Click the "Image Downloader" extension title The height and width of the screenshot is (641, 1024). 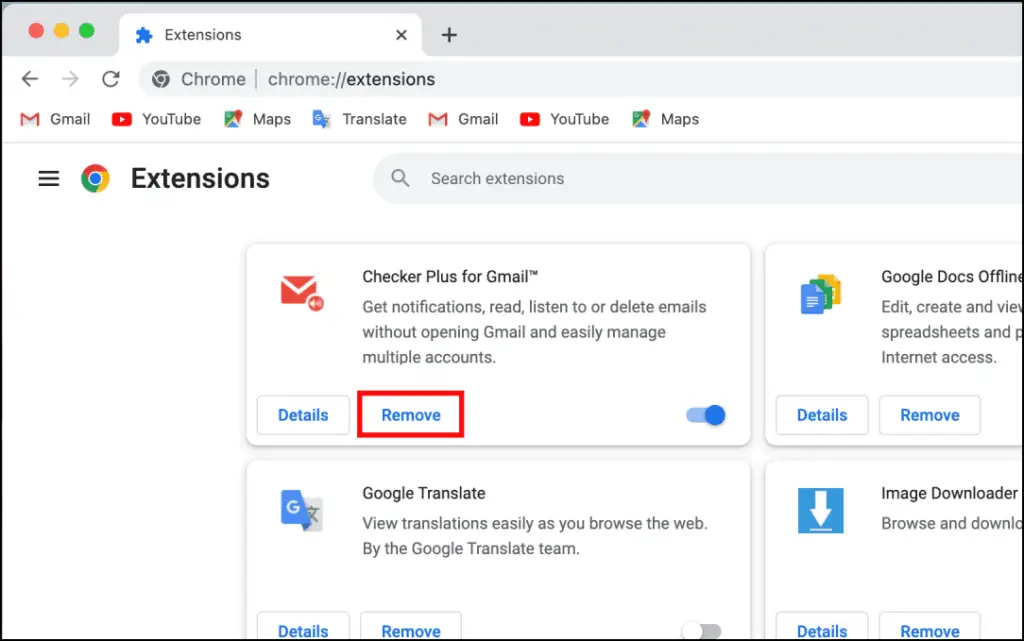[x=950, y=493]
